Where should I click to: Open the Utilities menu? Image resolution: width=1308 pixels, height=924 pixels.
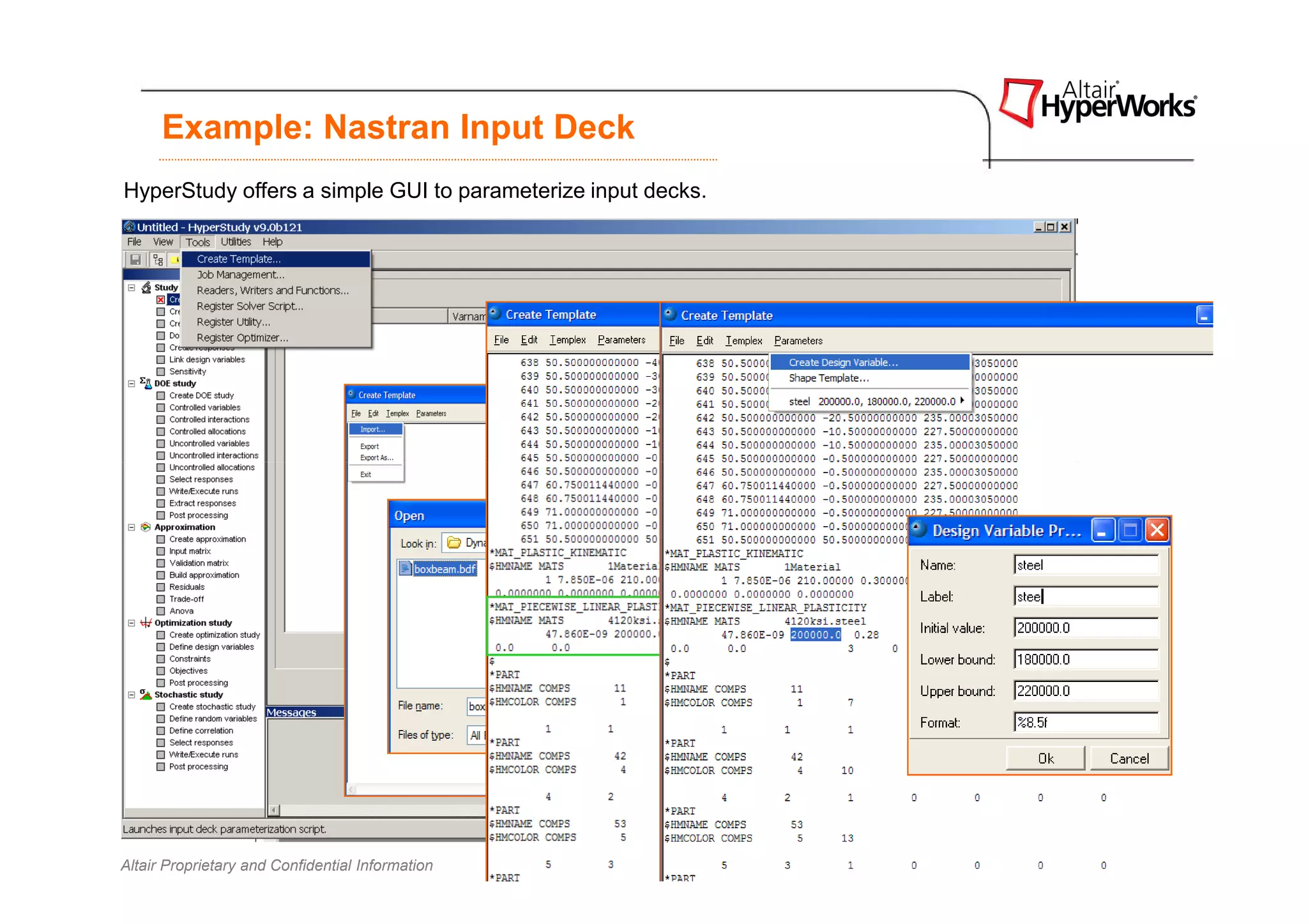[236, 242]
